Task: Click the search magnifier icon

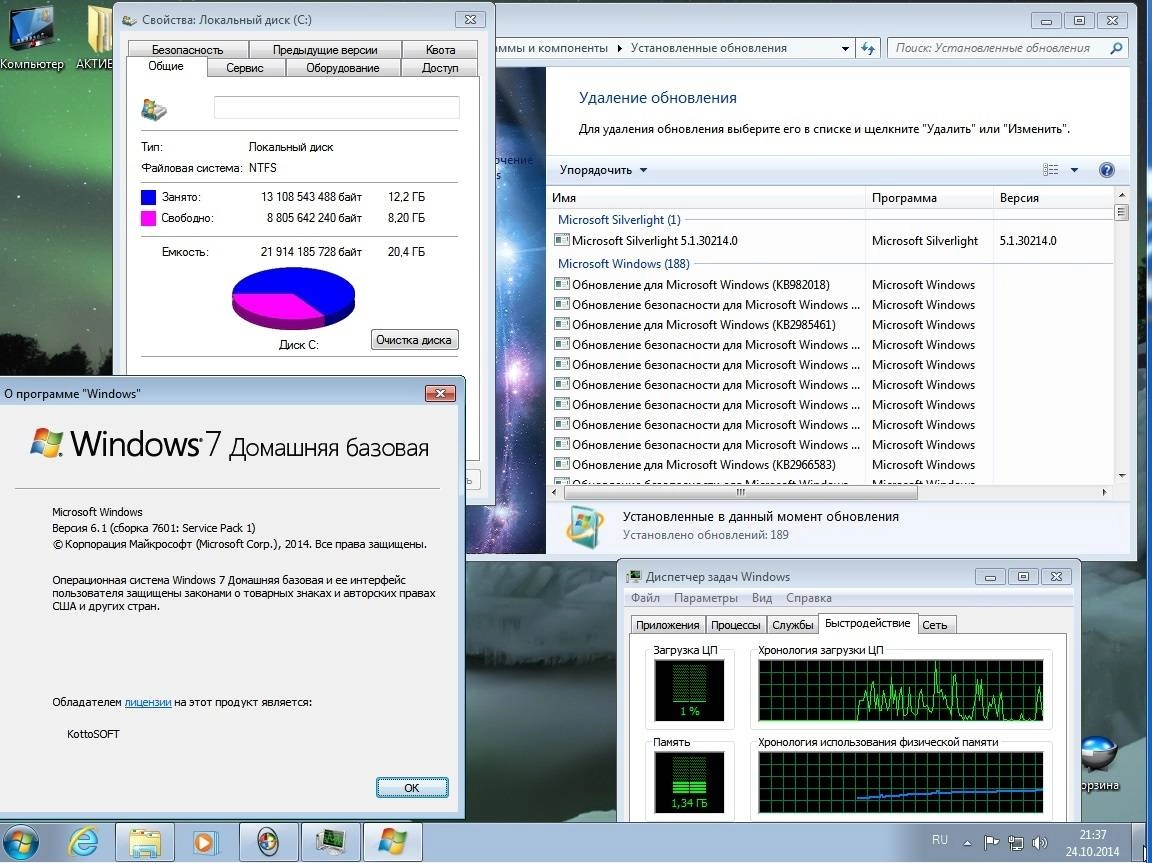Action: (x=1116, y=48)
